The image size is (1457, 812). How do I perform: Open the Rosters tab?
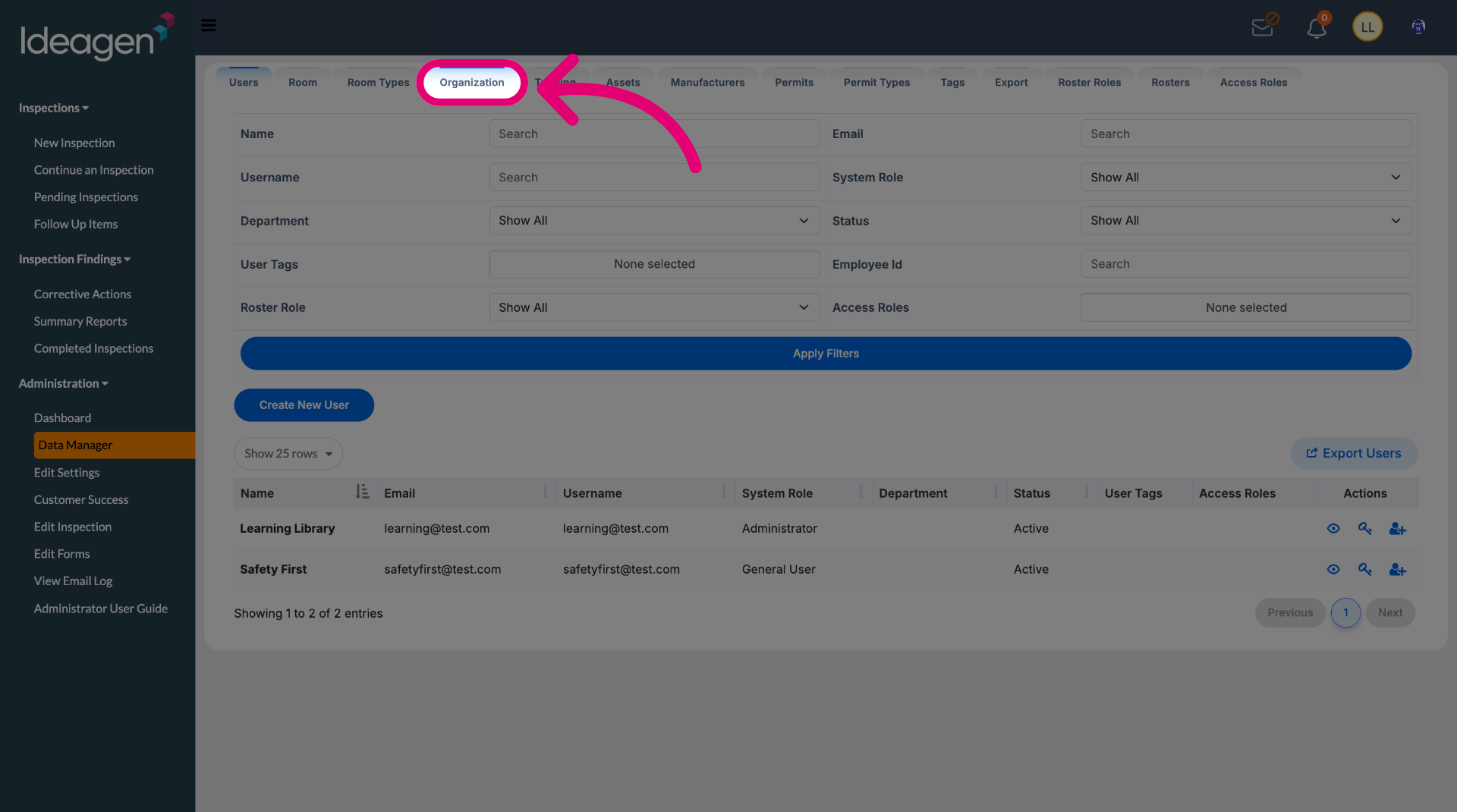1170,83
